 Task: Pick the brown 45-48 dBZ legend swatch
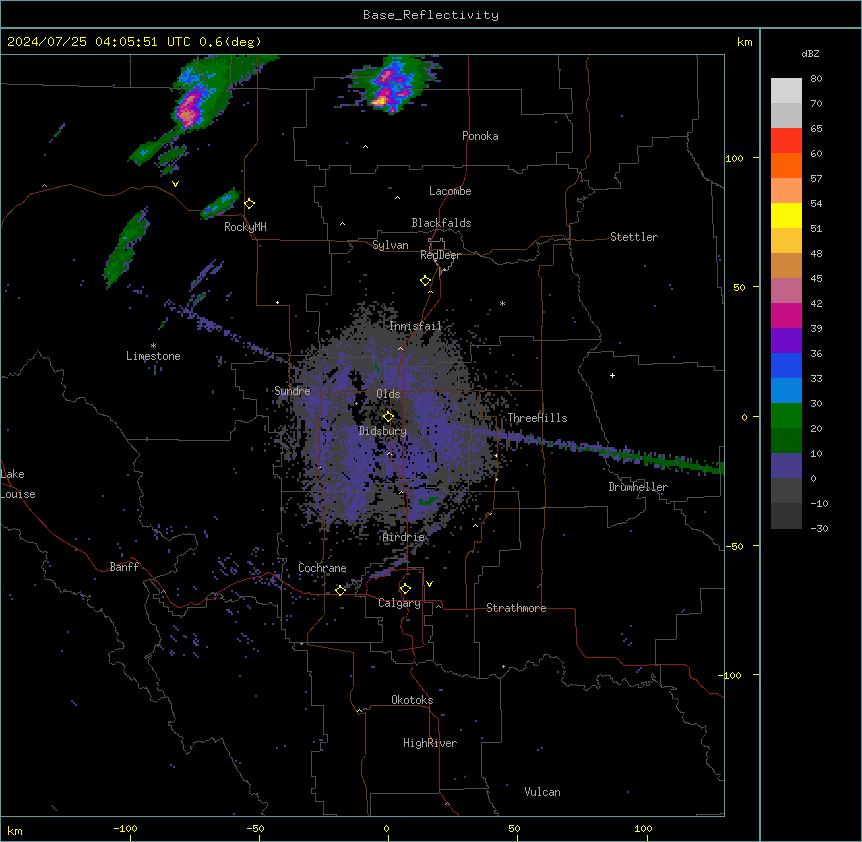pyautogui.click(x=786, y=265)
